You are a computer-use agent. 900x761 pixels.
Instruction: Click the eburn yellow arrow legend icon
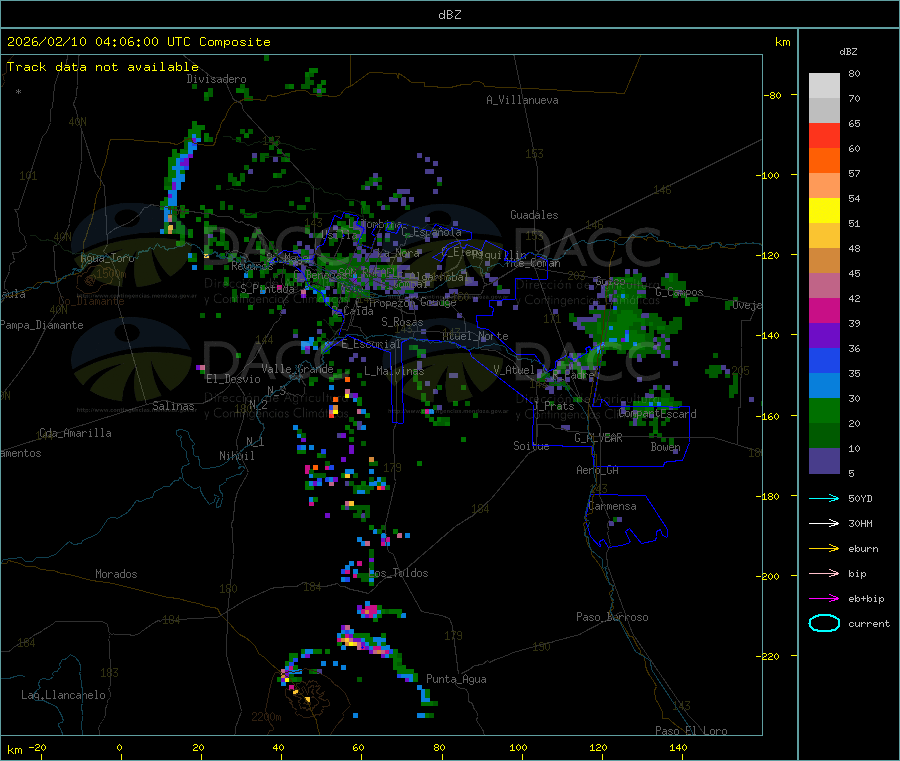pos(824,548)
